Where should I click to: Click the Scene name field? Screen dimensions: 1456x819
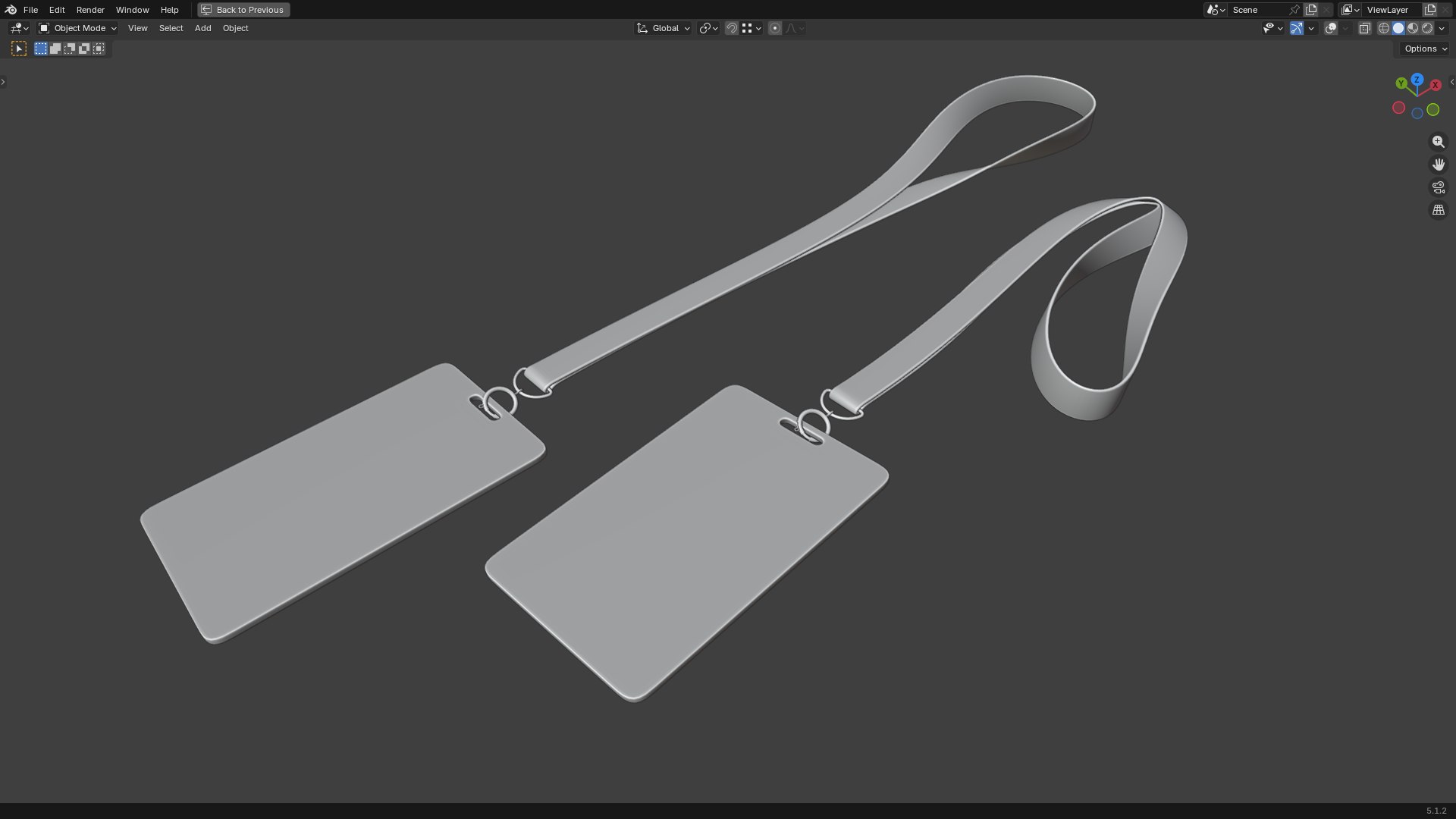(x=1258, y=10)
